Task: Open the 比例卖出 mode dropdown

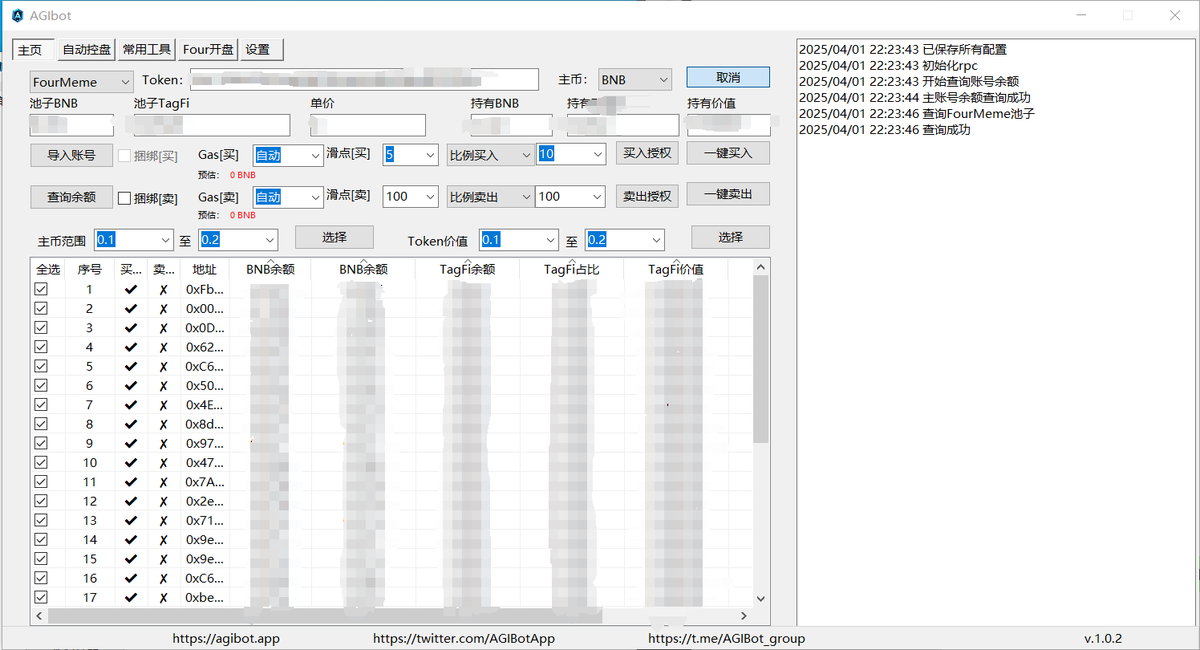Action: (490, 196)
